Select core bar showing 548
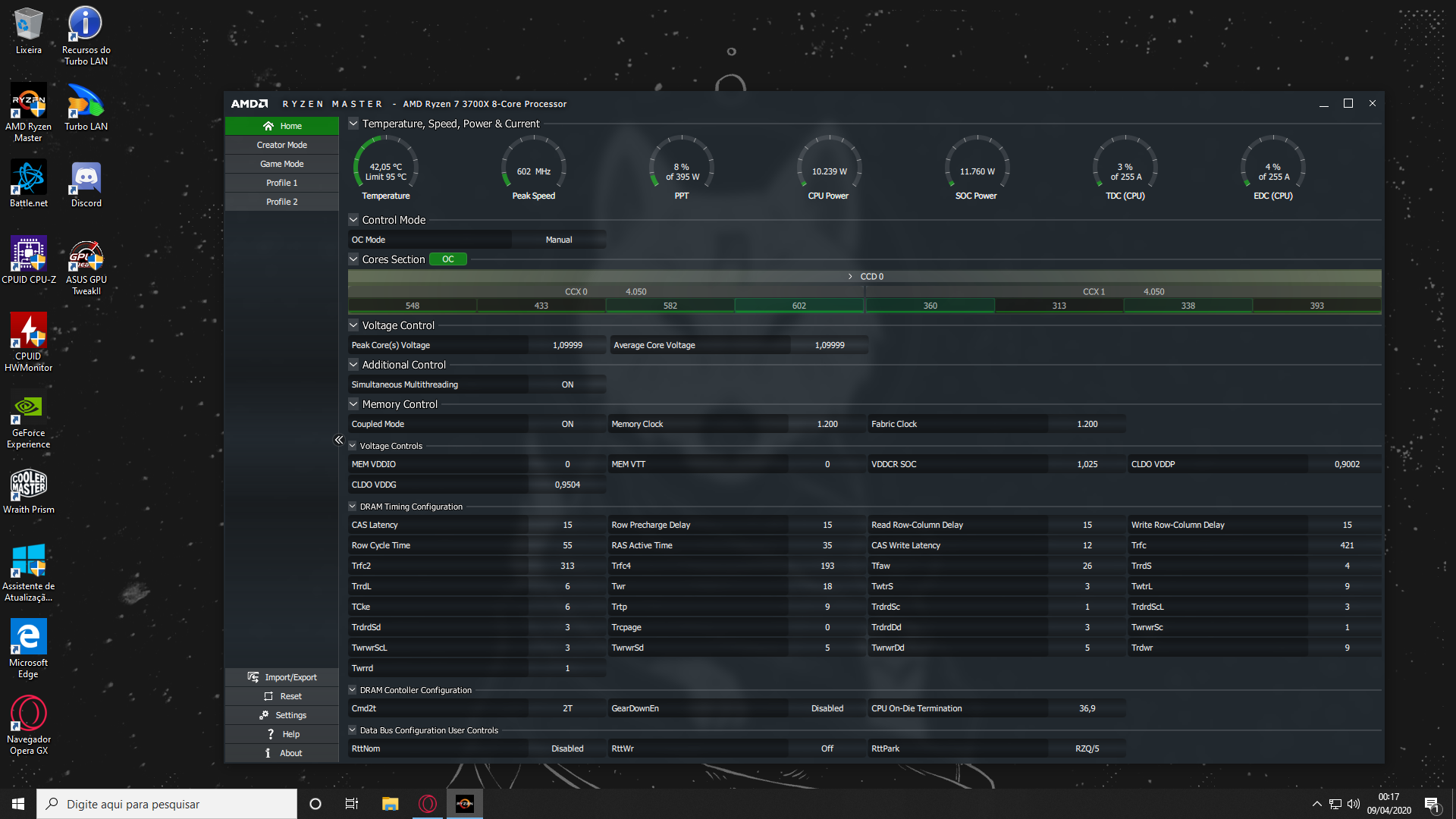 (413, 306)
